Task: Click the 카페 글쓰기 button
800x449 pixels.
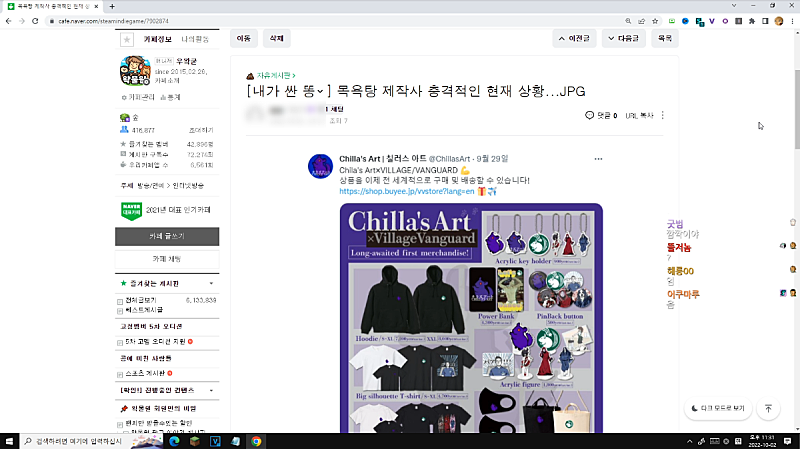Action: coord(167,236)
